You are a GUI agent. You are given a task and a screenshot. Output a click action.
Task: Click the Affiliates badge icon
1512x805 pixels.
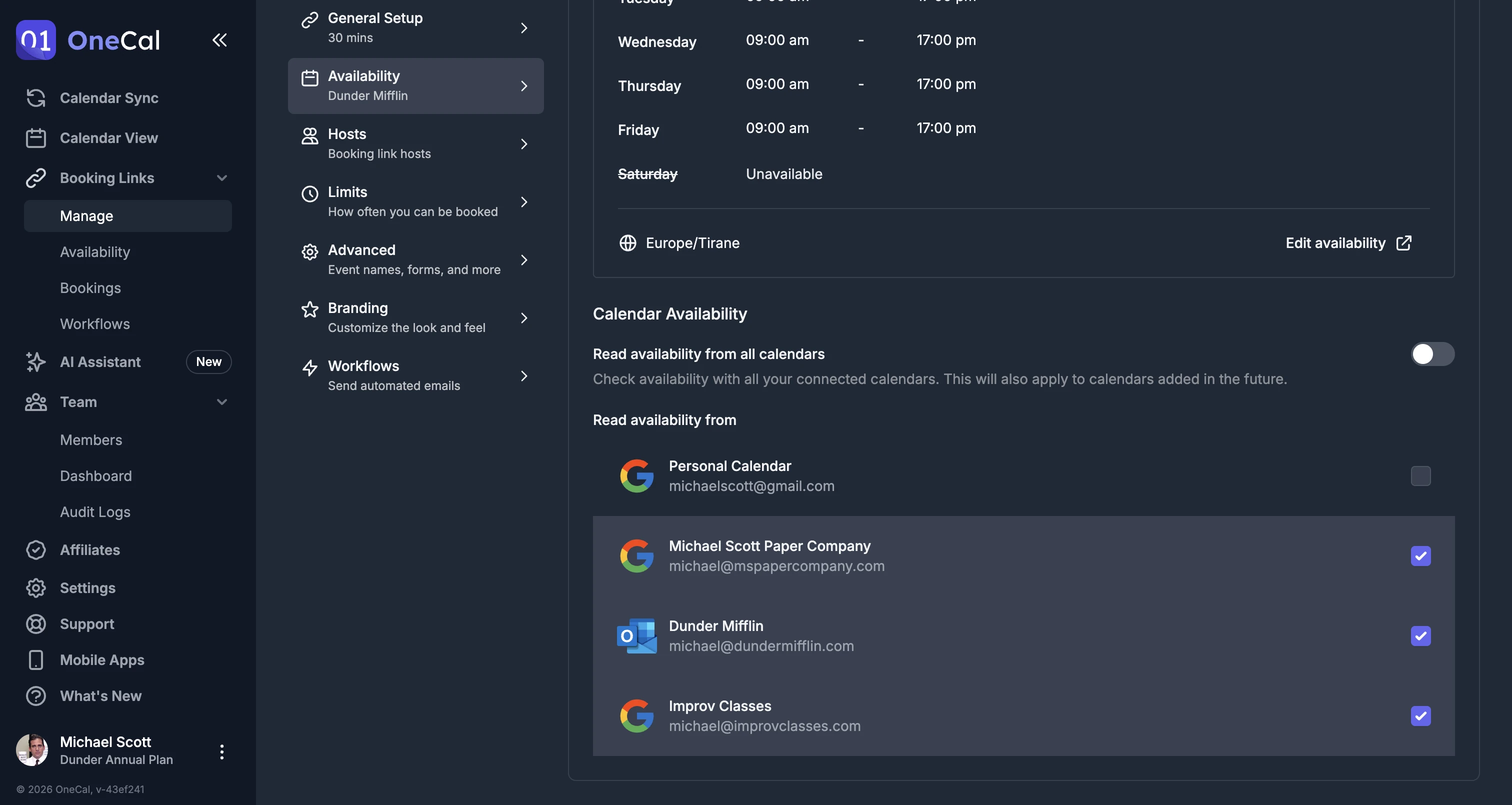[36, 550]
